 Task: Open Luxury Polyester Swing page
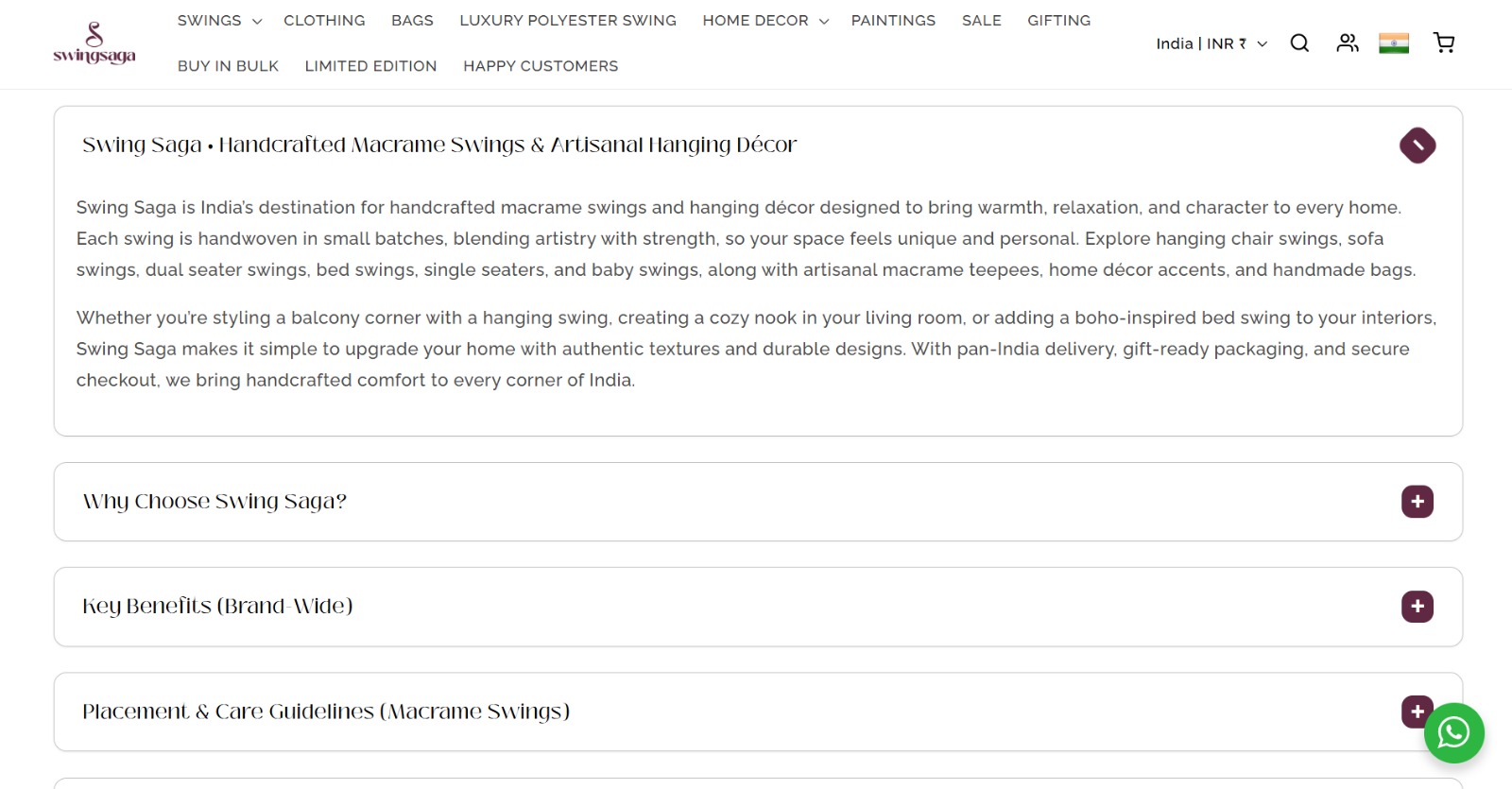point(568,21)
